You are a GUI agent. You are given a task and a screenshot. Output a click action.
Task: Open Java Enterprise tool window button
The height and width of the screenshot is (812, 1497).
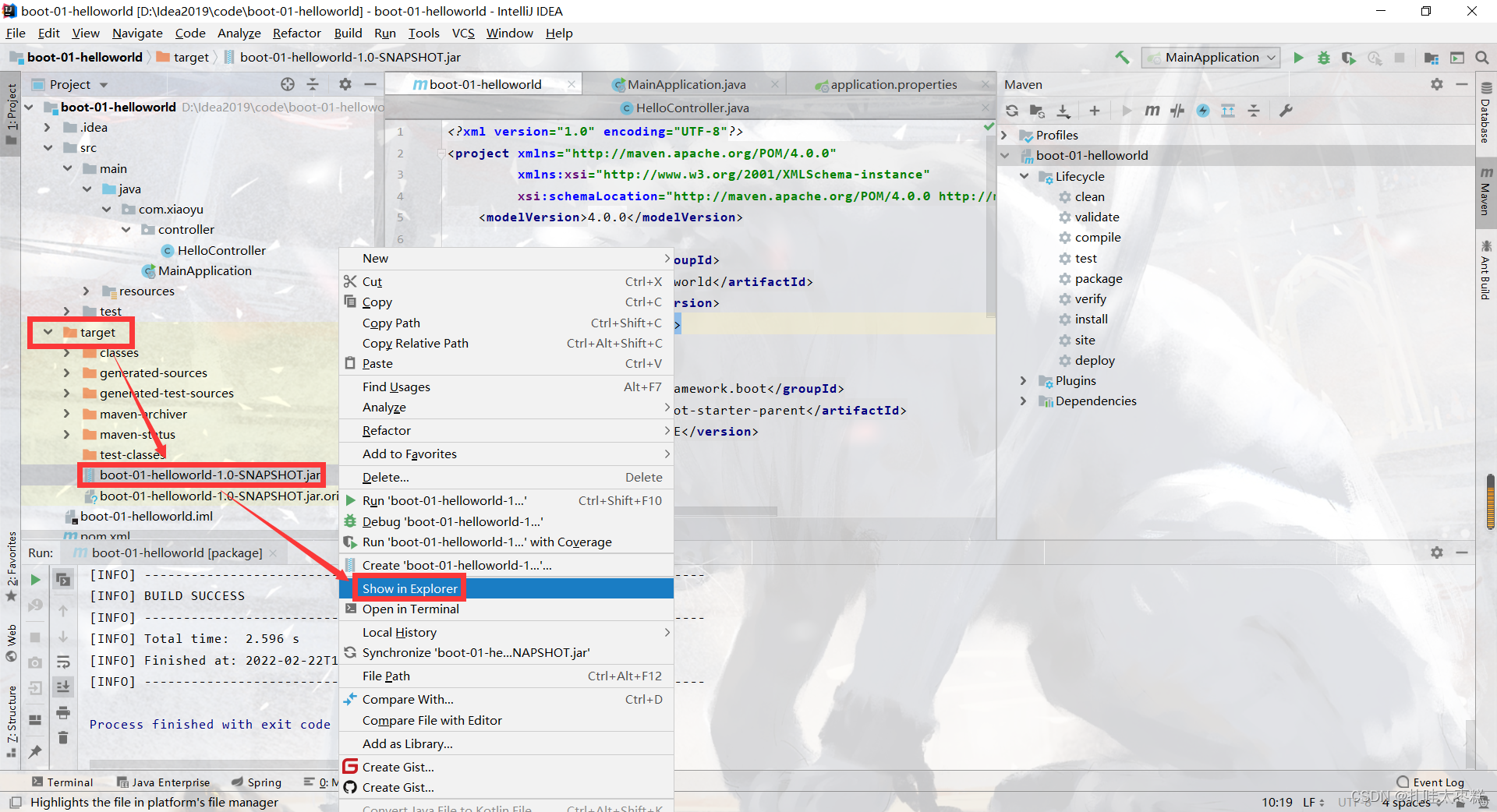point(163,782)
